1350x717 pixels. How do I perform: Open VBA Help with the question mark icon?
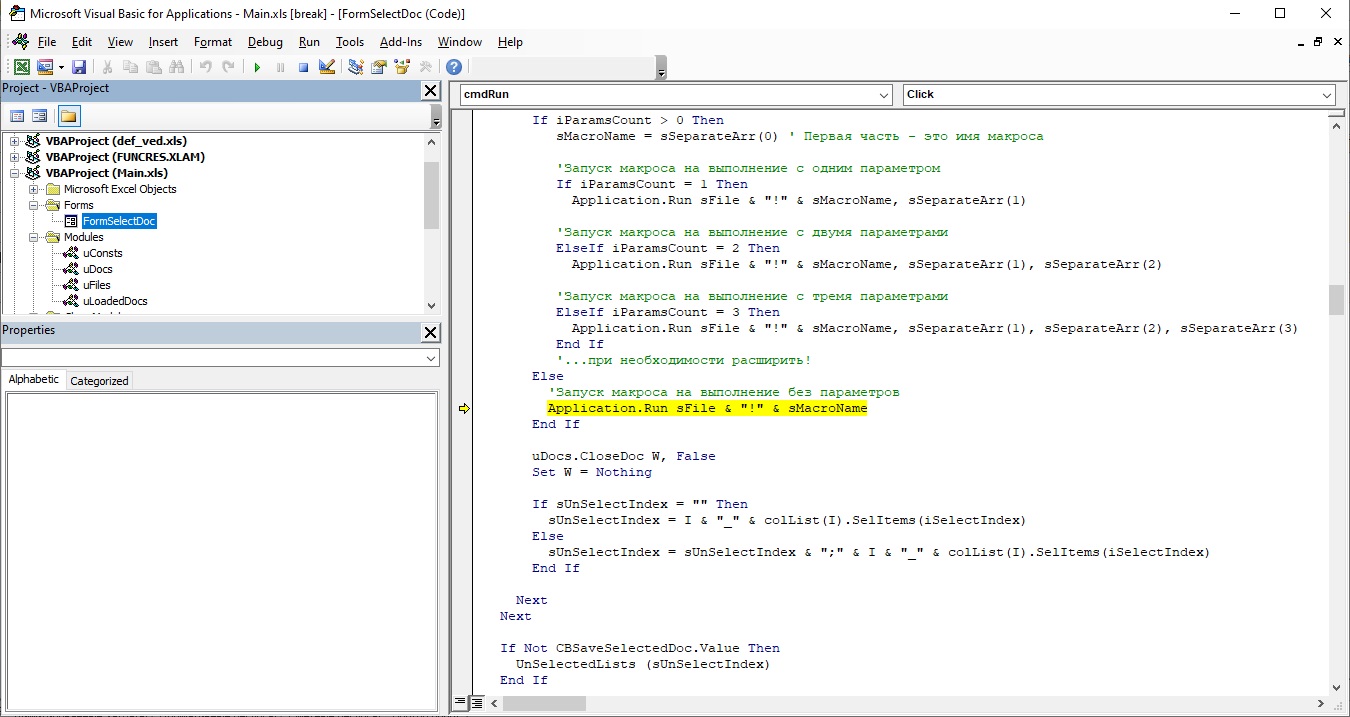click(x=454, y=67)
